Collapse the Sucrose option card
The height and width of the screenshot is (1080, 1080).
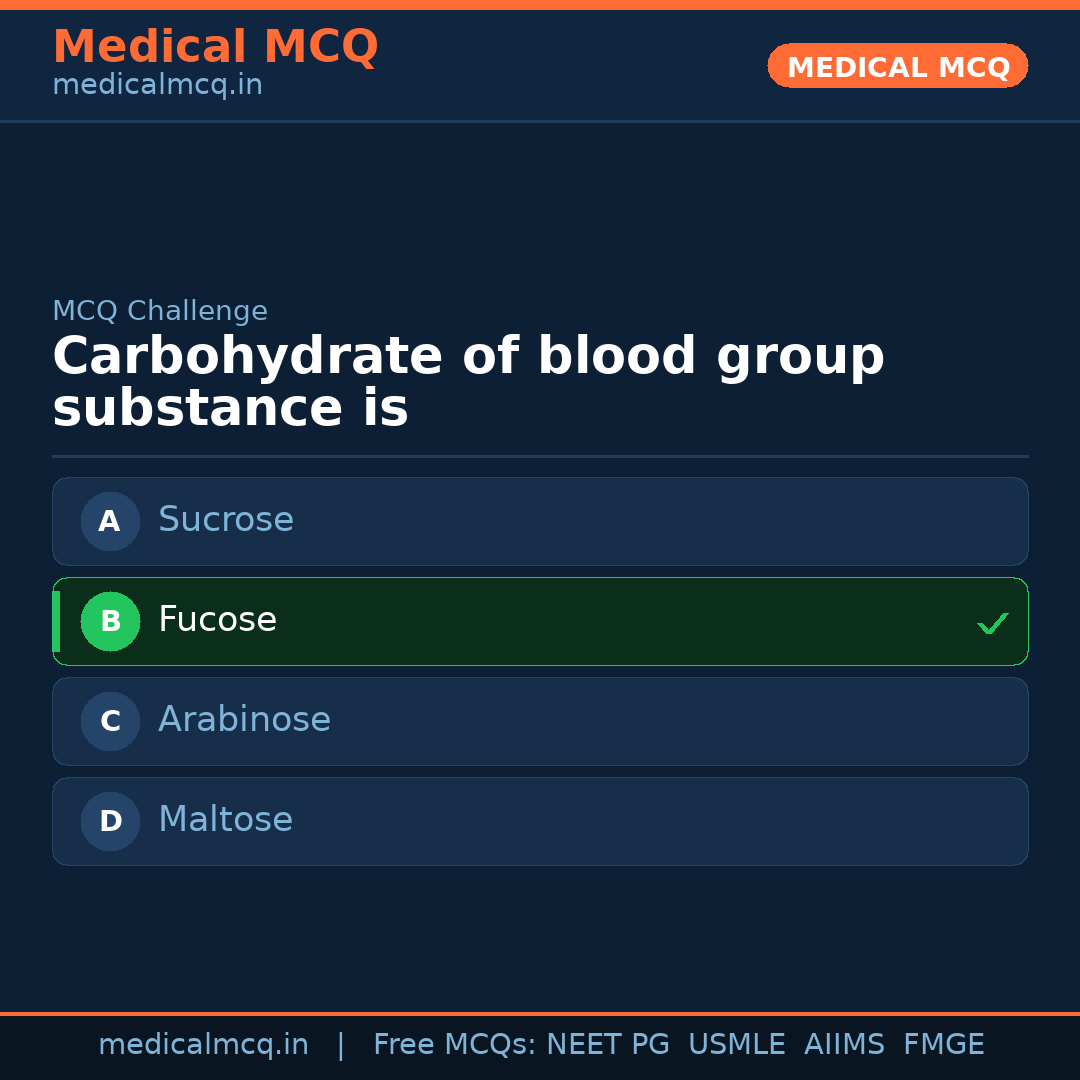[540, 521]
